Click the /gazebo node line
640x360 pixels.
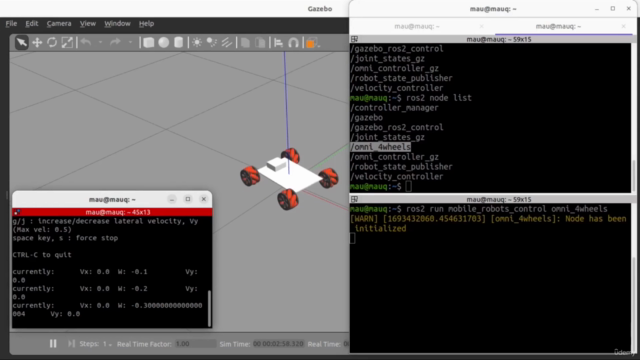click(367, 118)
